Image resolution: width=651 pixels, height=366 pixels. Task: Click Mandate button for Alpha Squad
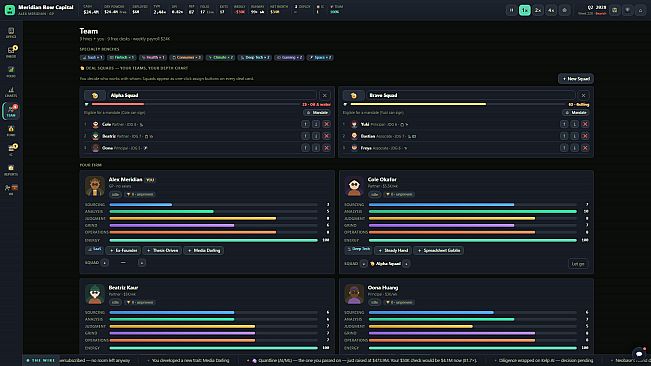click(317, 112)
